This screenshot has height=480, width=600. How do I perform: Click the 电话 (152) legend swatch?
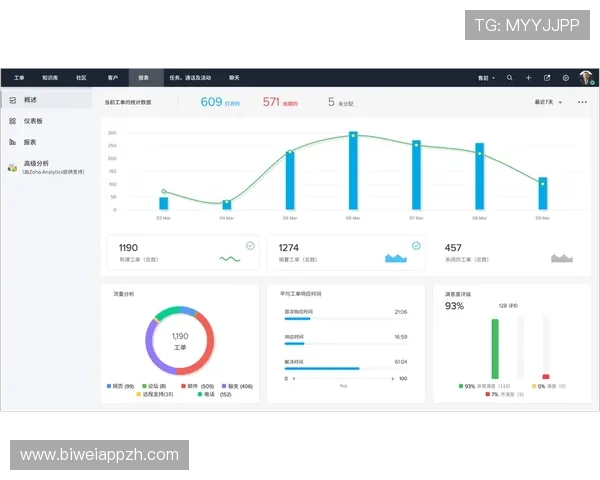point(200,394)
